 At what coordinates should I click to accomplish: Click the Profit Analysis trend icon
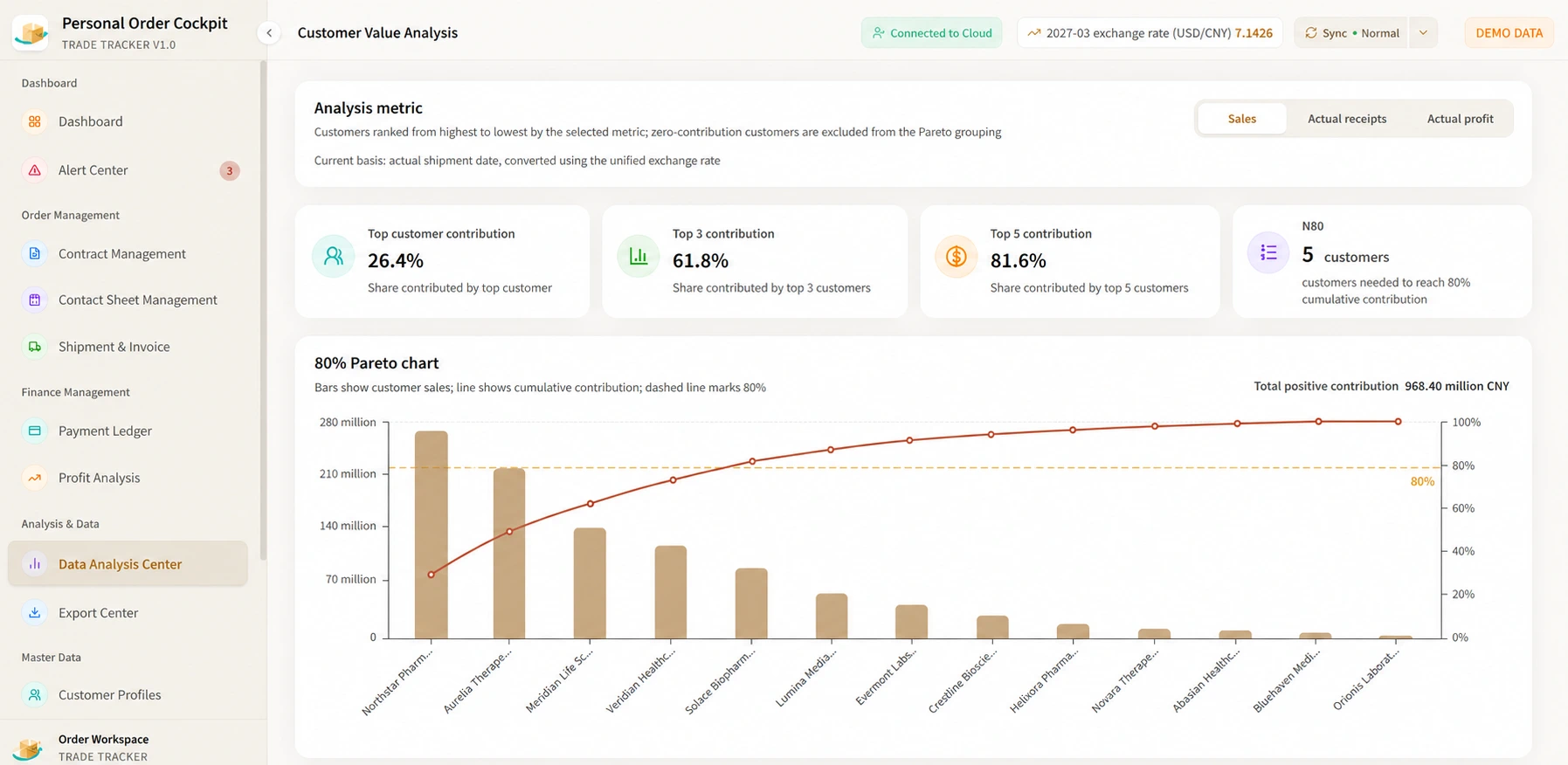[x=35, y=478]
